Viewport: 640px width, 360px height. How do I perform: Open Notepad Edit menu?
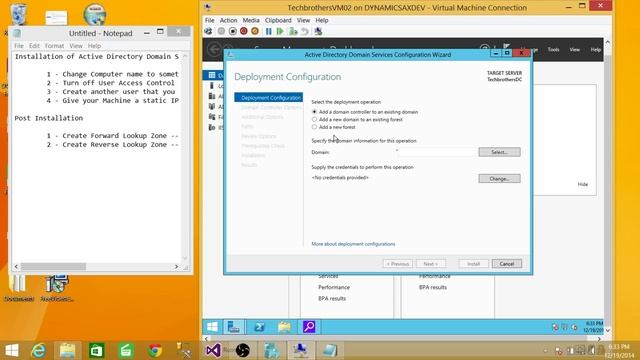pyautogui.click(x=34, y=46)
